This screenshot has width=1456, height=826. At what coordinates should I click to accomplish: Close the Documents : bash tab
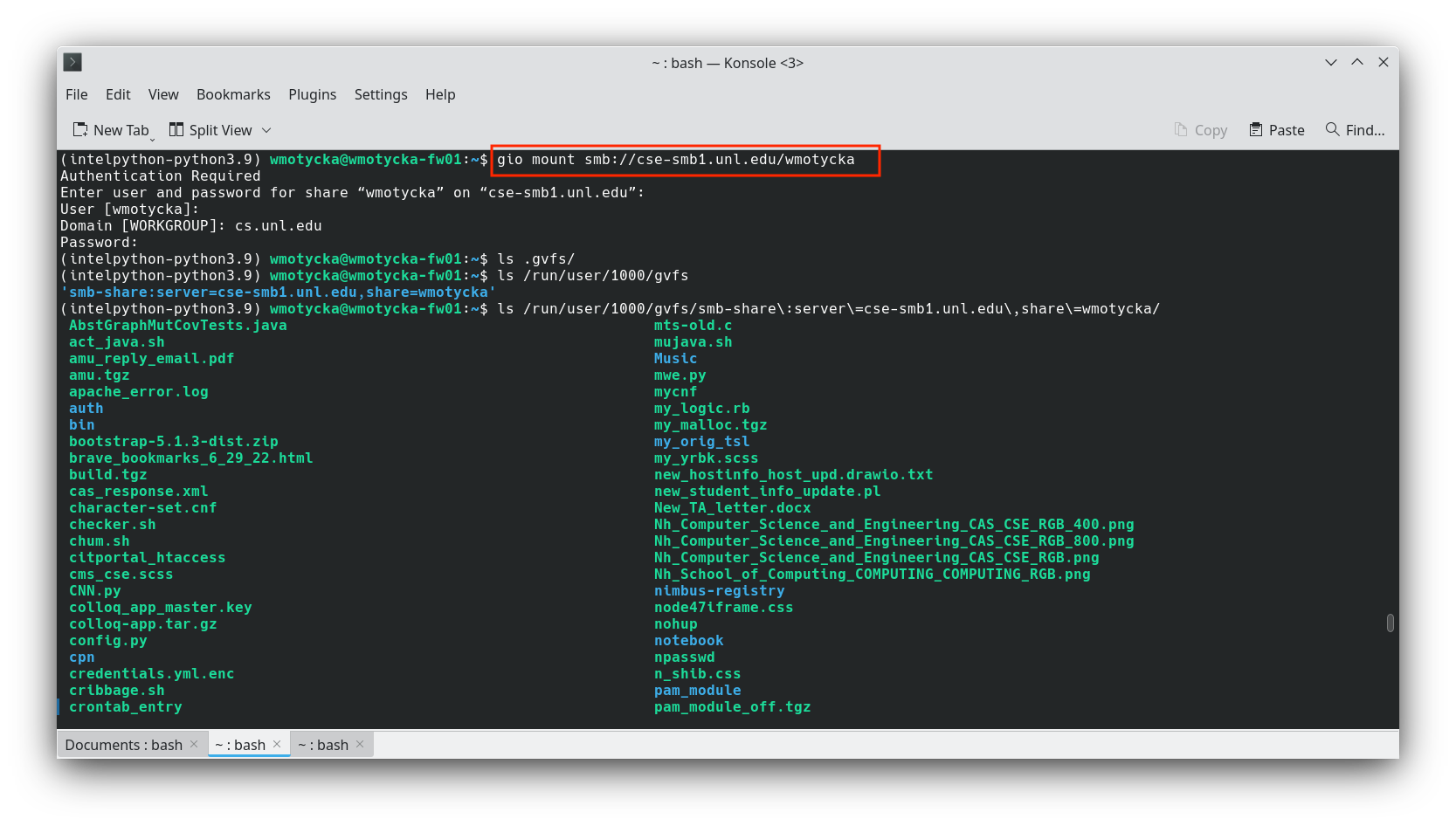[194, 744]
